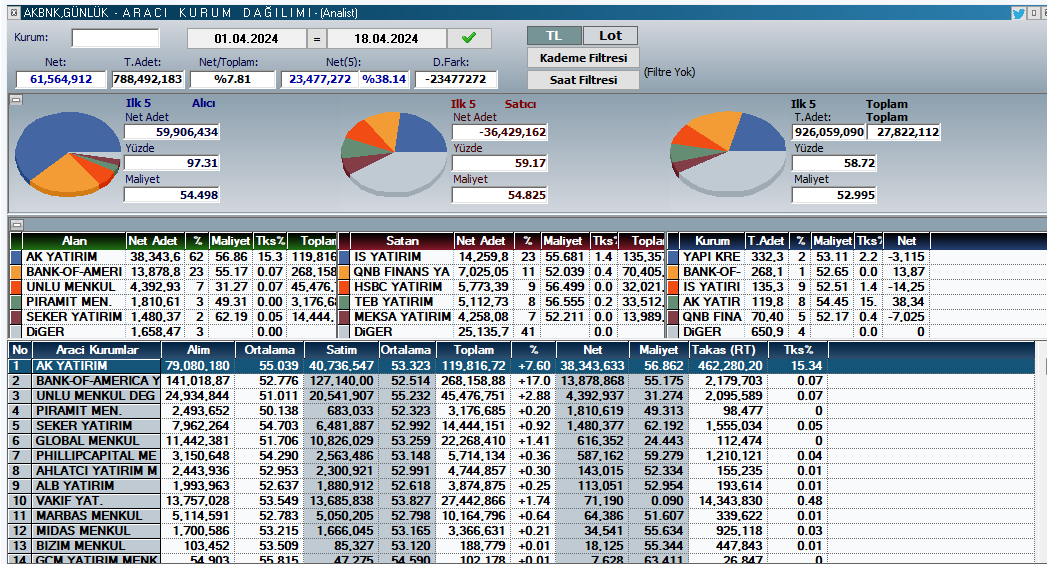The image size is (1047, 564).
Task: Click Satıcı Net Adet value -36,429,162
Action: tap(499, 132)
